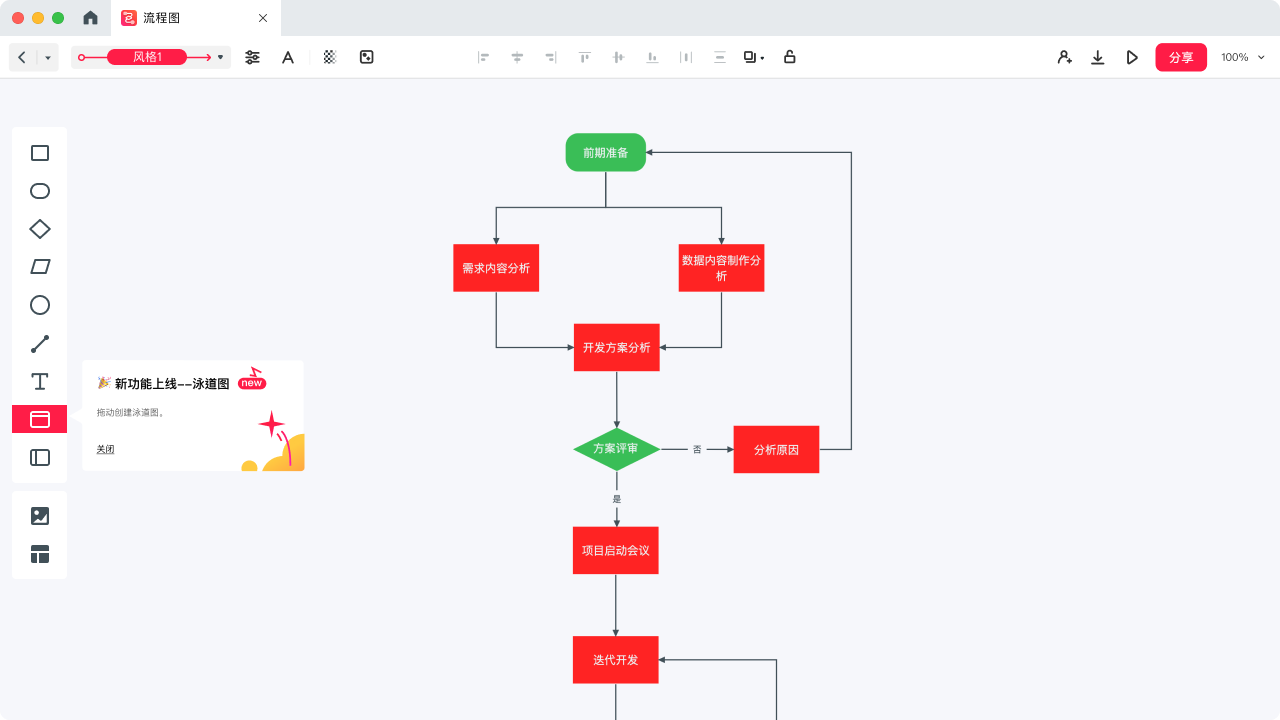Pick the parallelogram shape tool

40,267
